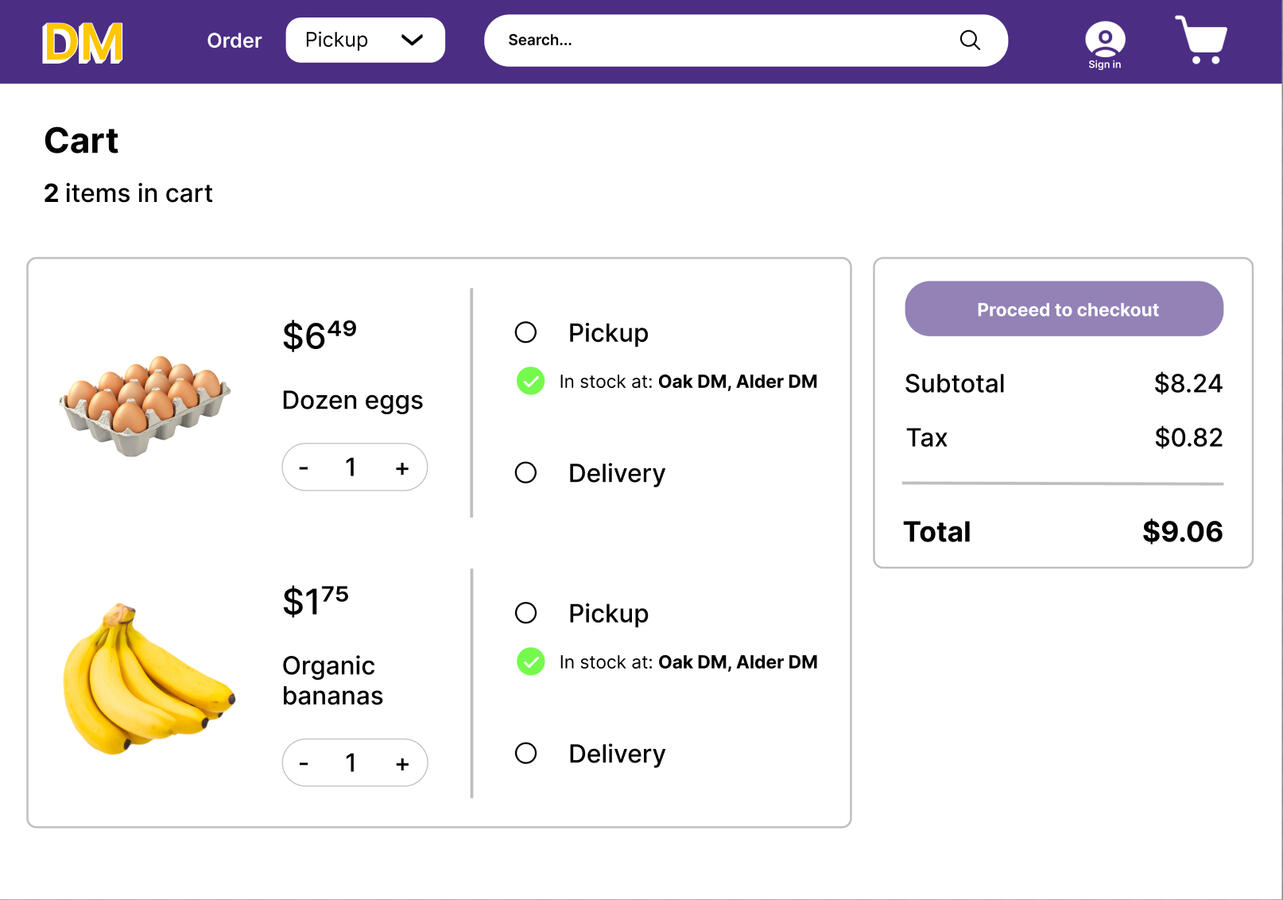Click green in-stock checkmark for eggs
Screen dimensions: 1283x900
point(530,381)
